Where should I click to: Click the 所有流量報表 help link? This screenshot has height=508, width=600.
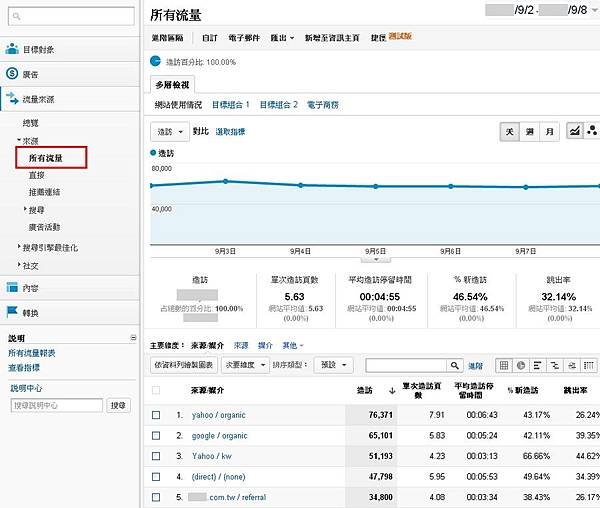pyautogui.click(x=32, y=353)
